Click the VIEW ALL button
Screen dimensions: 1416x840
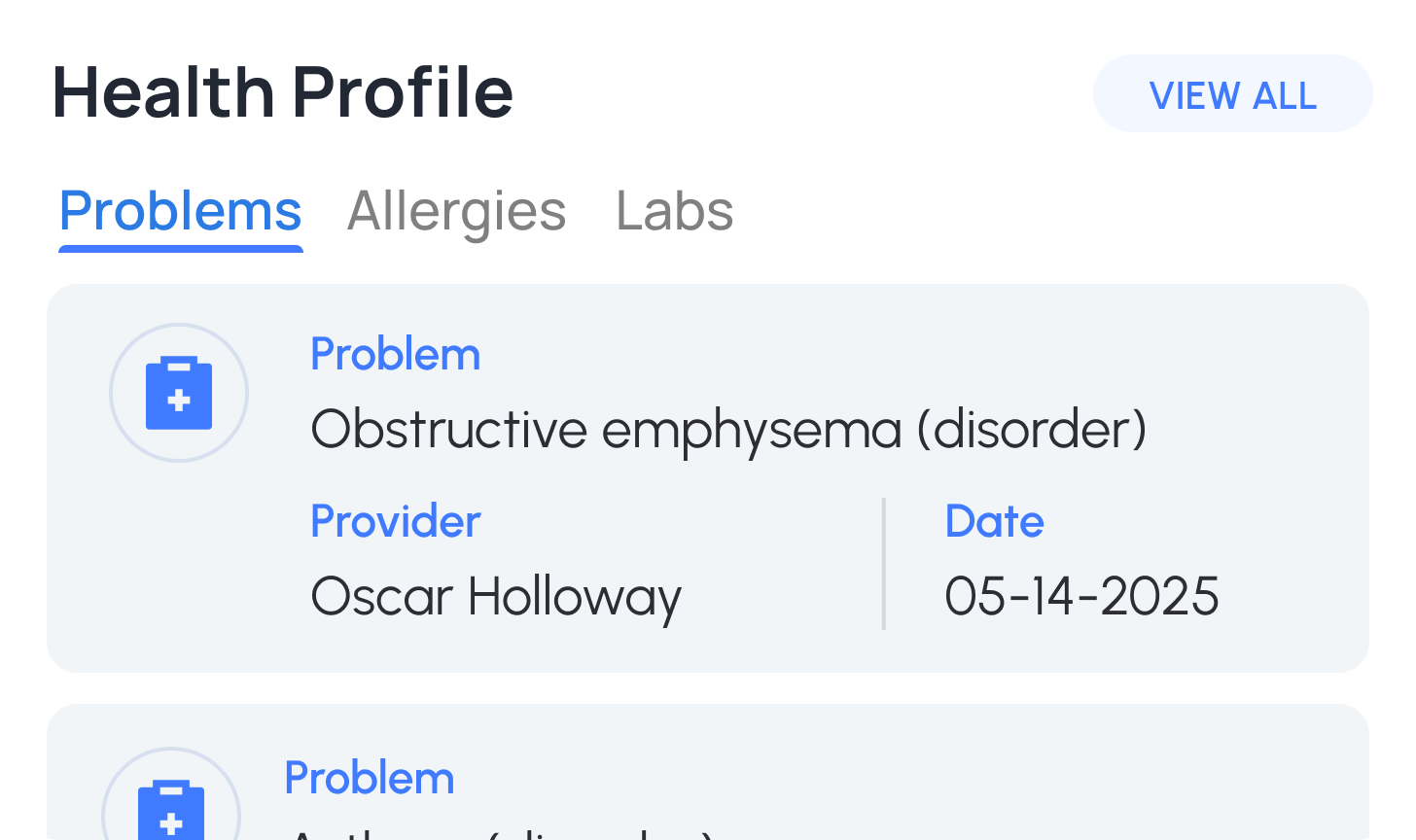point(1232,94)
